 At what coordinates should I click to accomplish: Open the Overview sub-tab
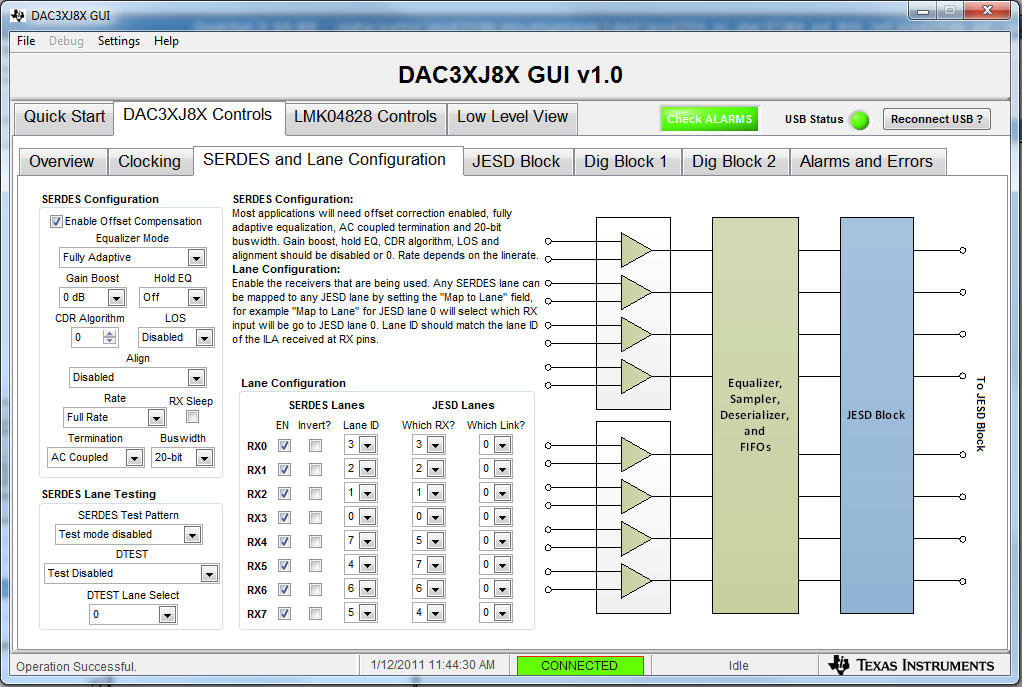[x=62, y=162]
